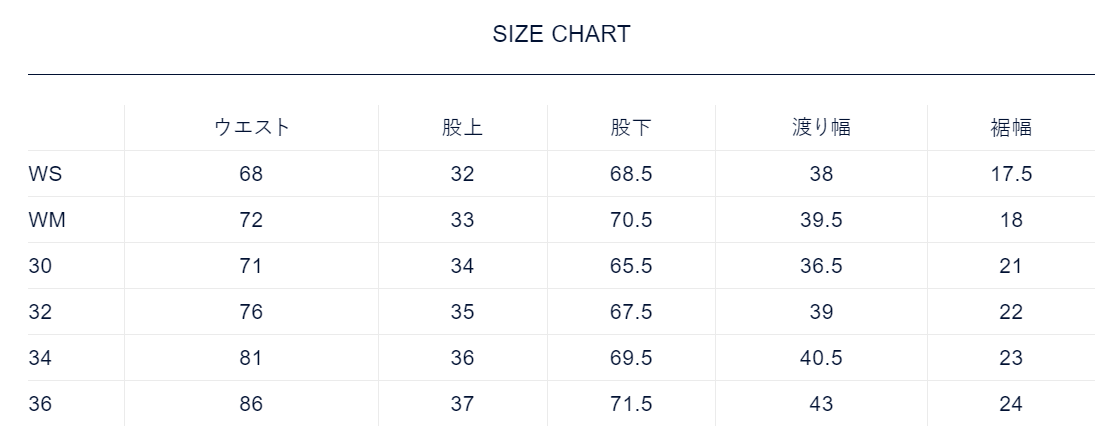This screenshot has height=438, width=1096.
Task: Click the SIZE CHART heading
Action: (561, 34)
